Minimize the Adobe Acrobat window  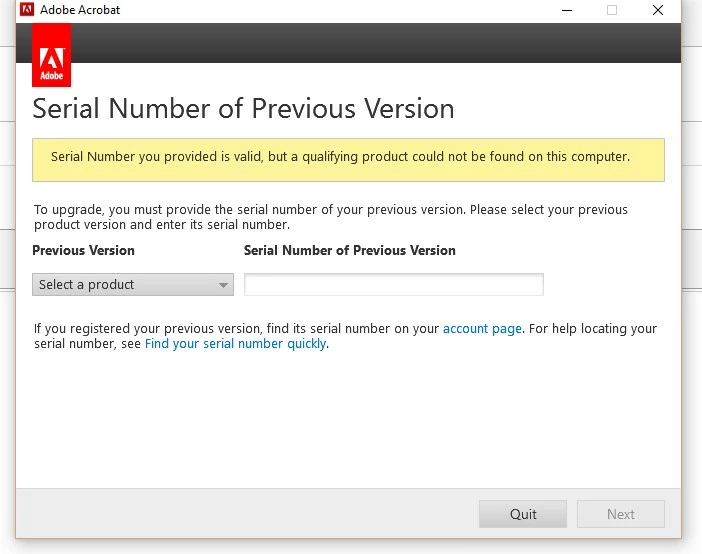click(567, 10)
